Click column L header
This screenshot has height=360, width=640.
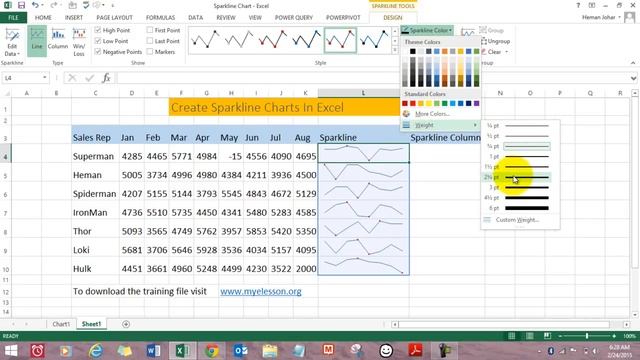click(363, 93)
